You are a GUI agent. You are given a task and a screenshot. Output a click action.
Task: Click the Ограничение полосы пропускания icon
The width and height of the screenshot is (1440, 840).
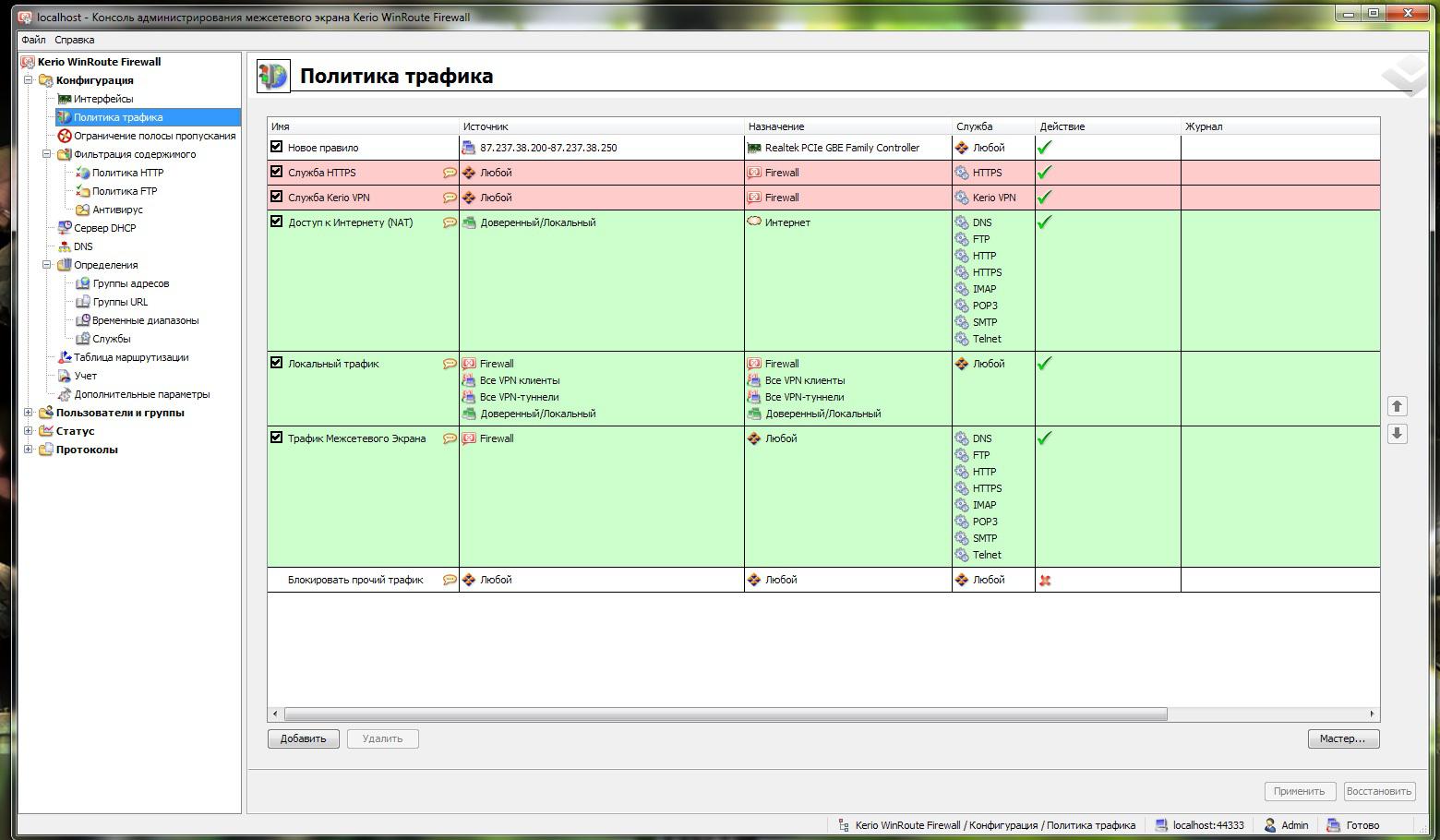point(65,136)
